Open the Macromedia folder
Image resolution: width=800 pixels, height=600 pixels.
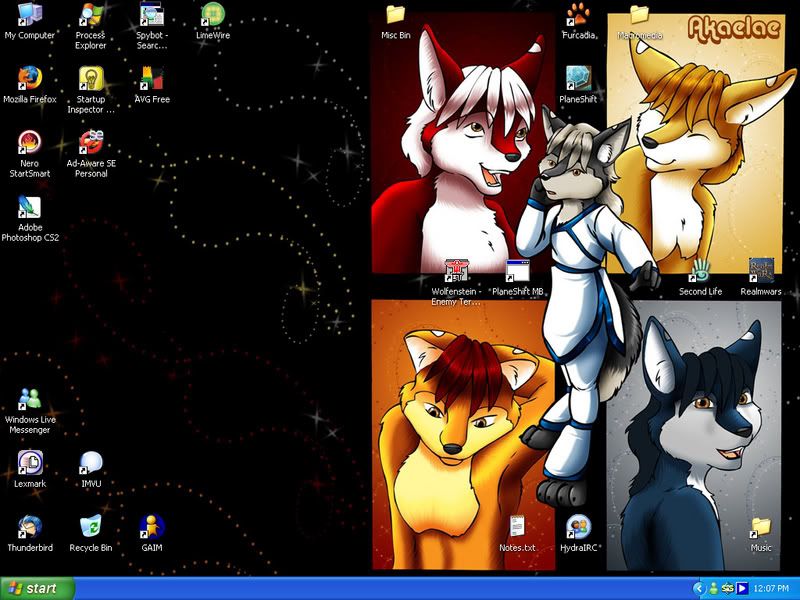639,21
